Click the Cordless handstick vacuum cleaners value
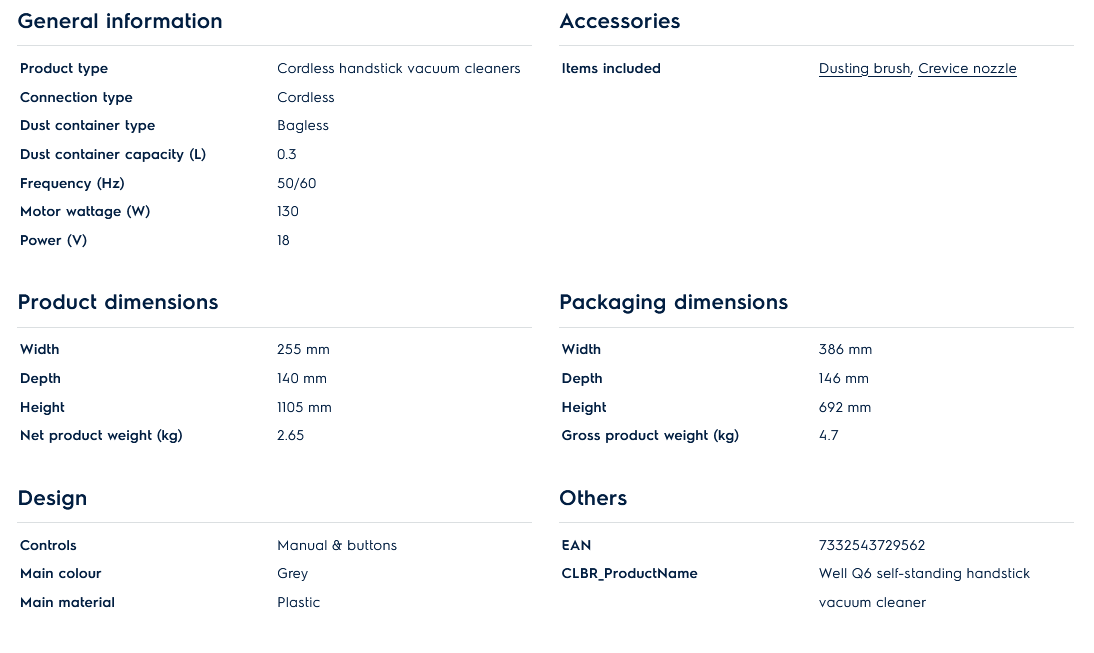 (x=399, y=69)
